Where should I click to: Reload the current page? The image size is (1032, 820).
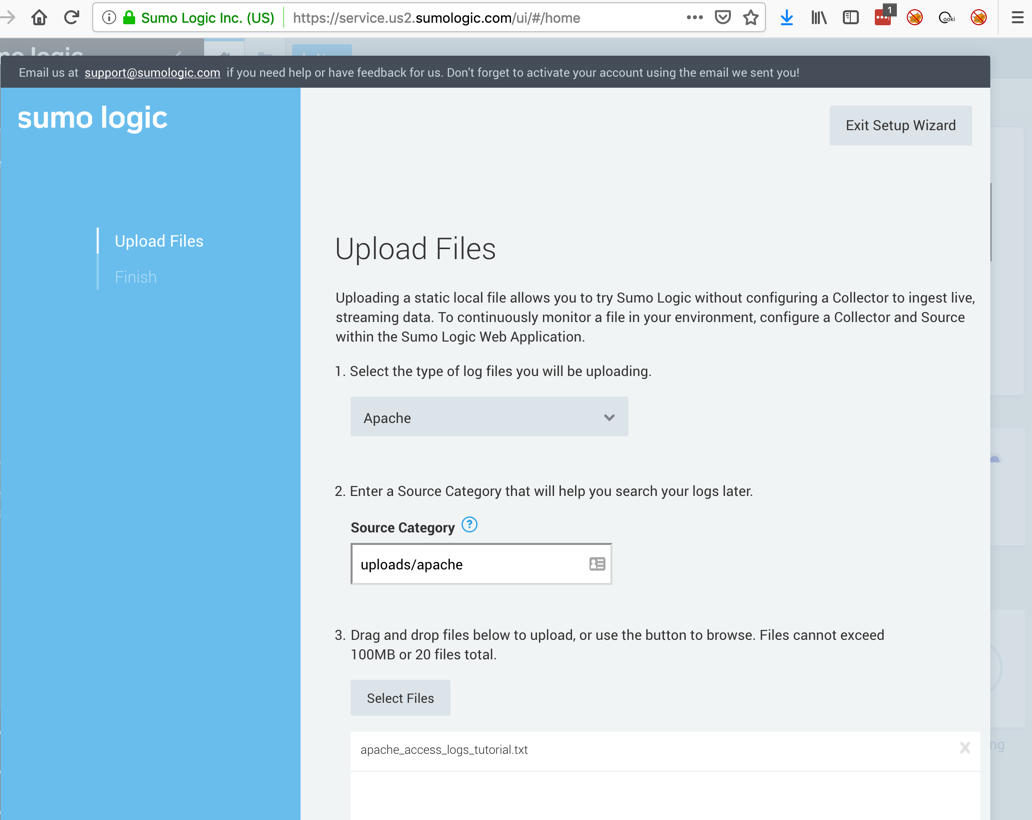[x=72, y=17]
